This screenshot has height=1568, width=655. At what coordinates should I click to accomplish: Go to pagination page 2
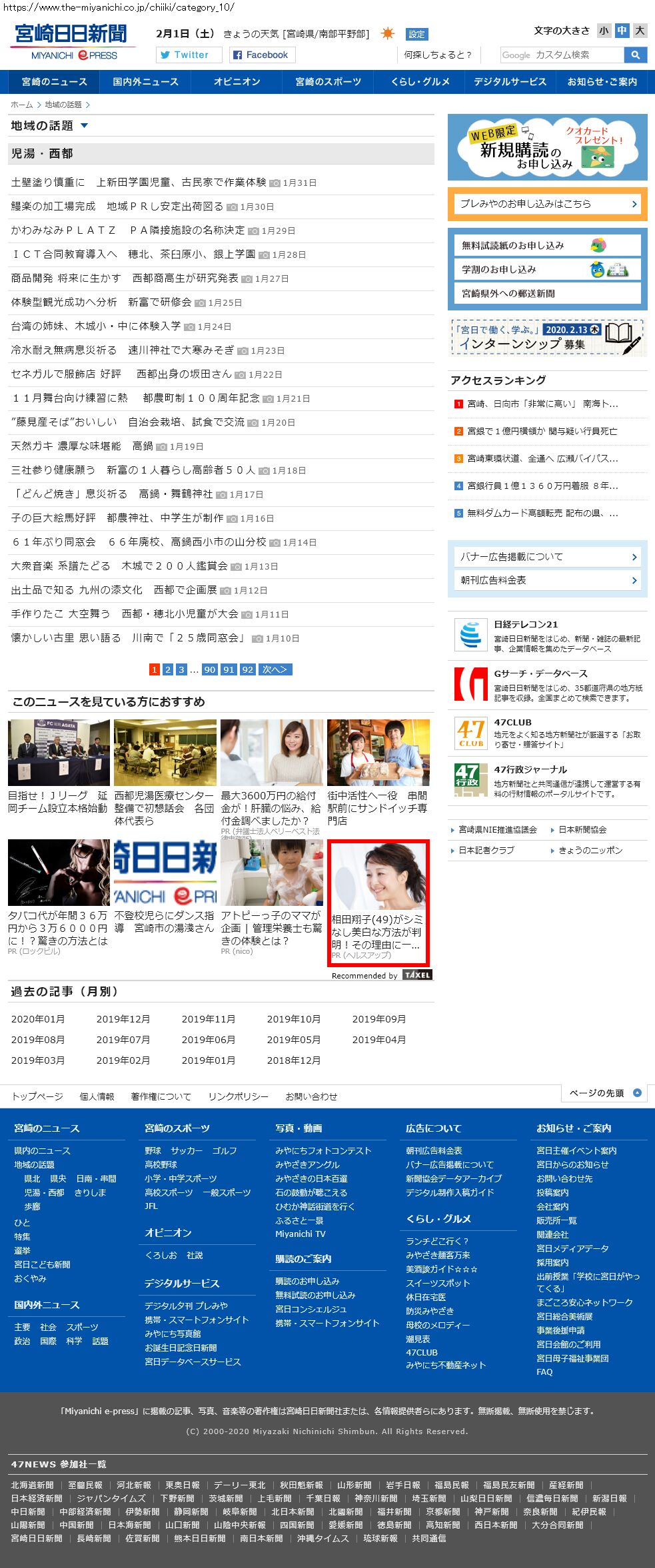pyautogui.click(x=168, y=669)
